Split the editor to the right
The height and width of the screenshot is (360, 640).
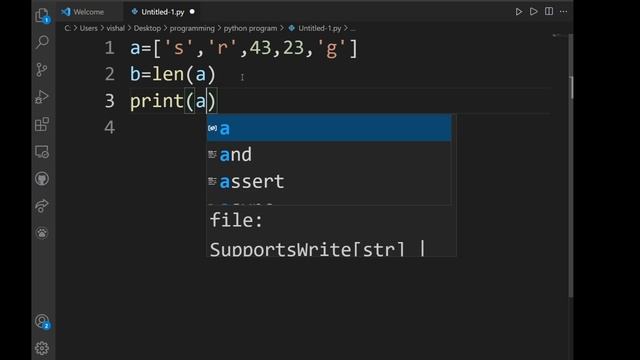549,11
